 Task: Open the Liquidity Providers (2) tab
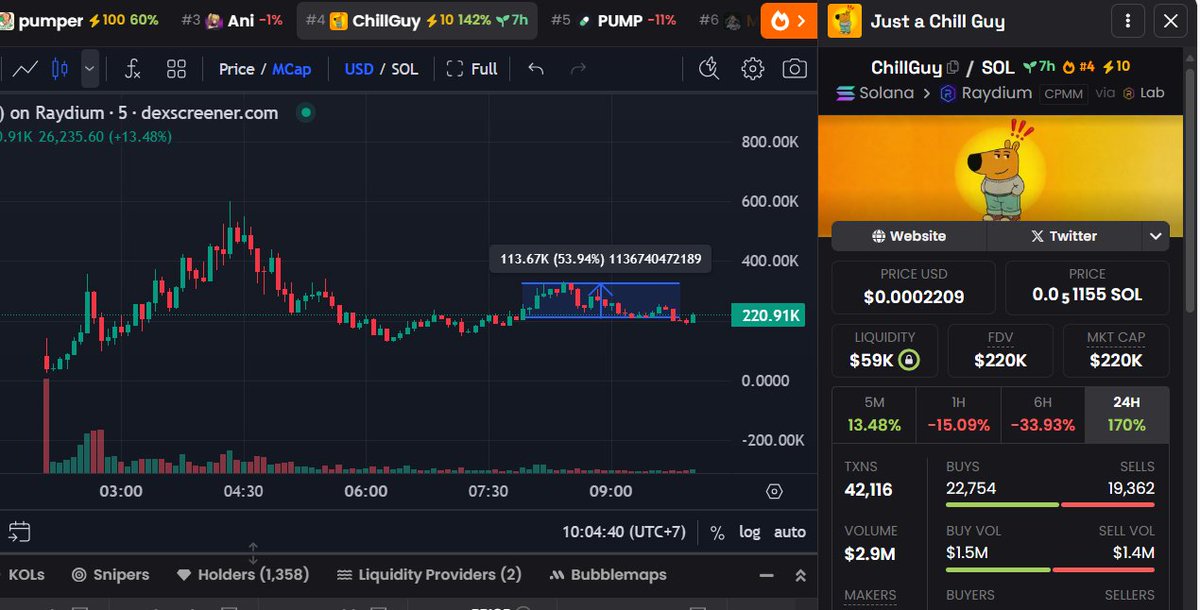pyautogui.click(x=429, y=575)
